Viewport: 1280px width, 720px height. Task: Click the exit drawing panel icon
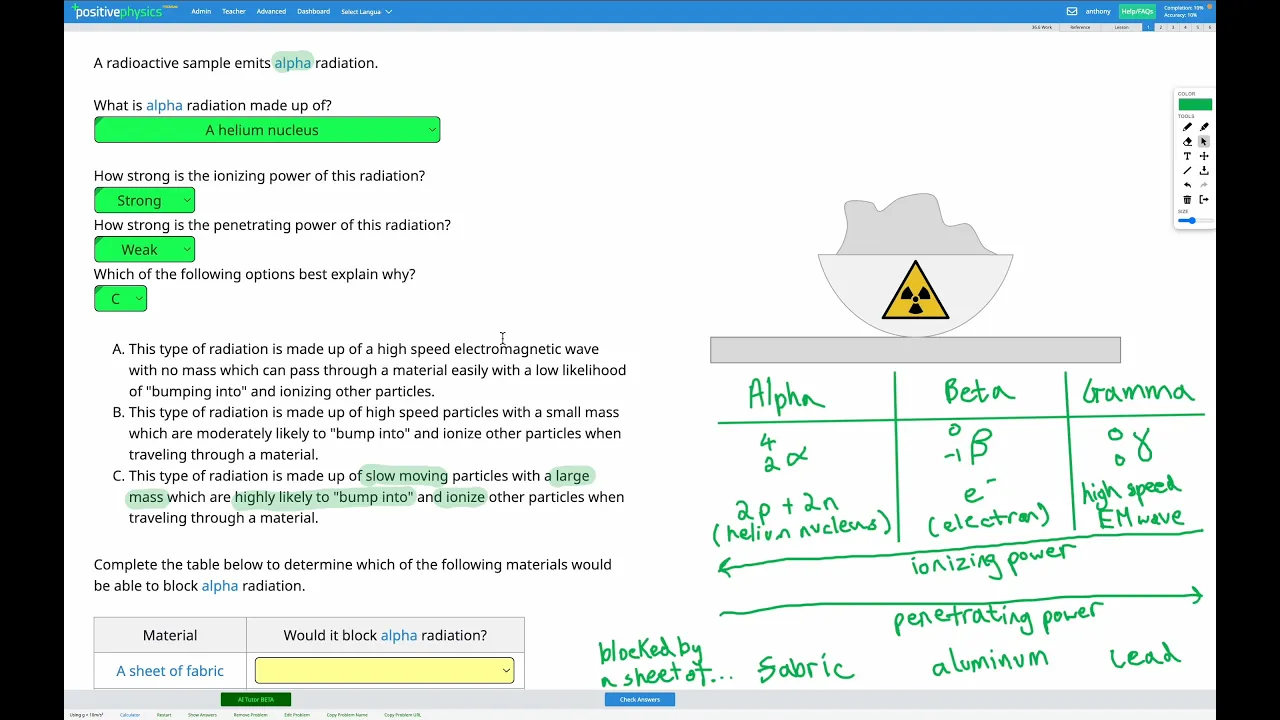(1204, 200)
